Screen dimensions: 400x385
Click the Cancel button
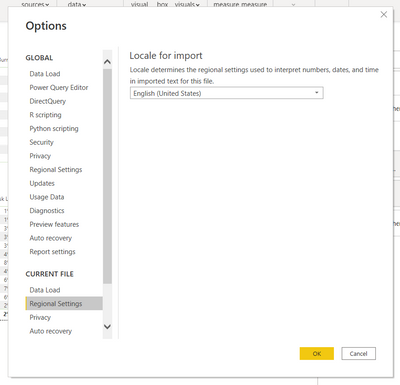click(358, 353)
